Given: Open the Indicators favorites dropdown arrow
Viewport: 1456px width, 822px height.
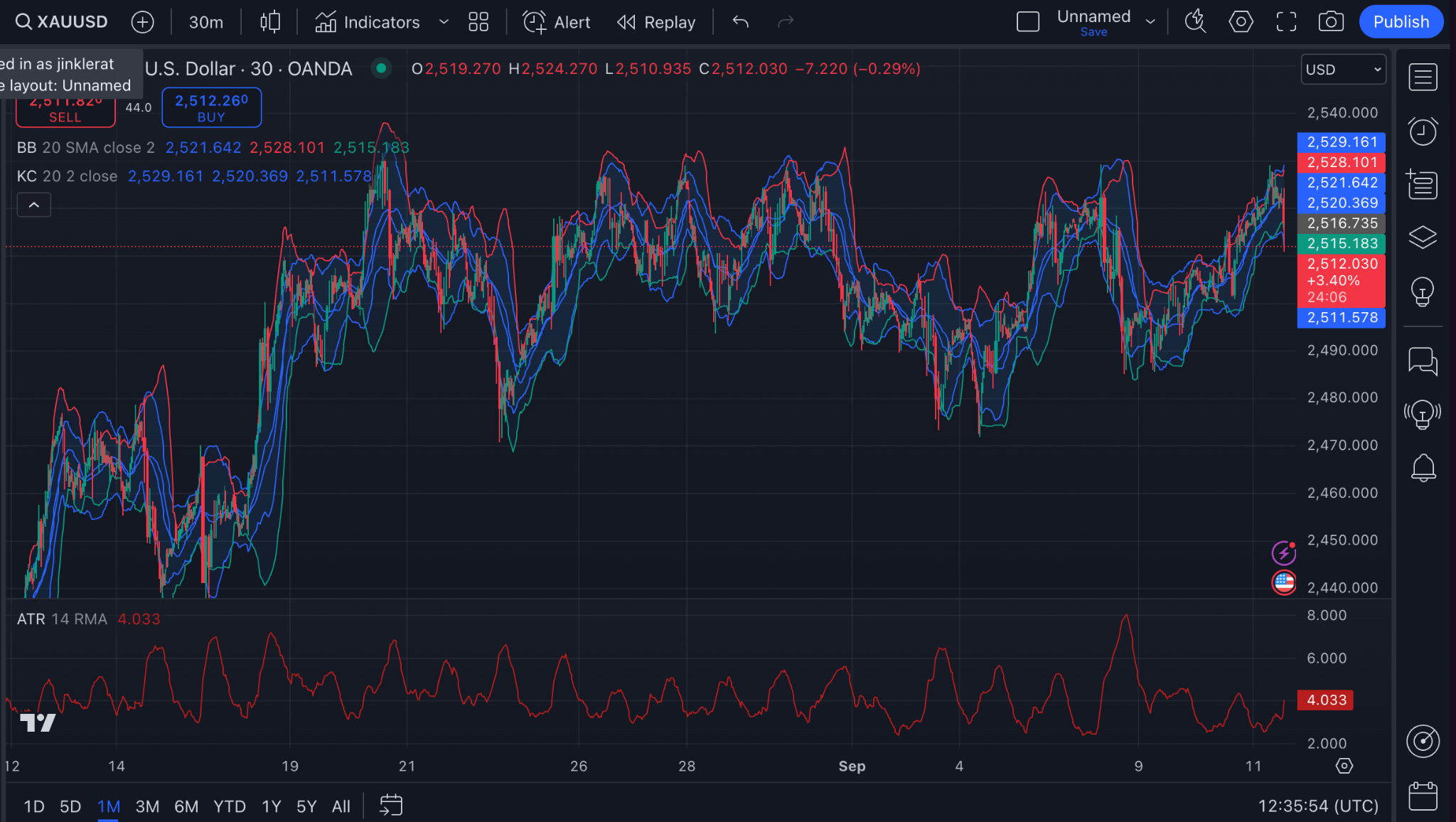Looking at the screenshot, I should click(444, 22).
